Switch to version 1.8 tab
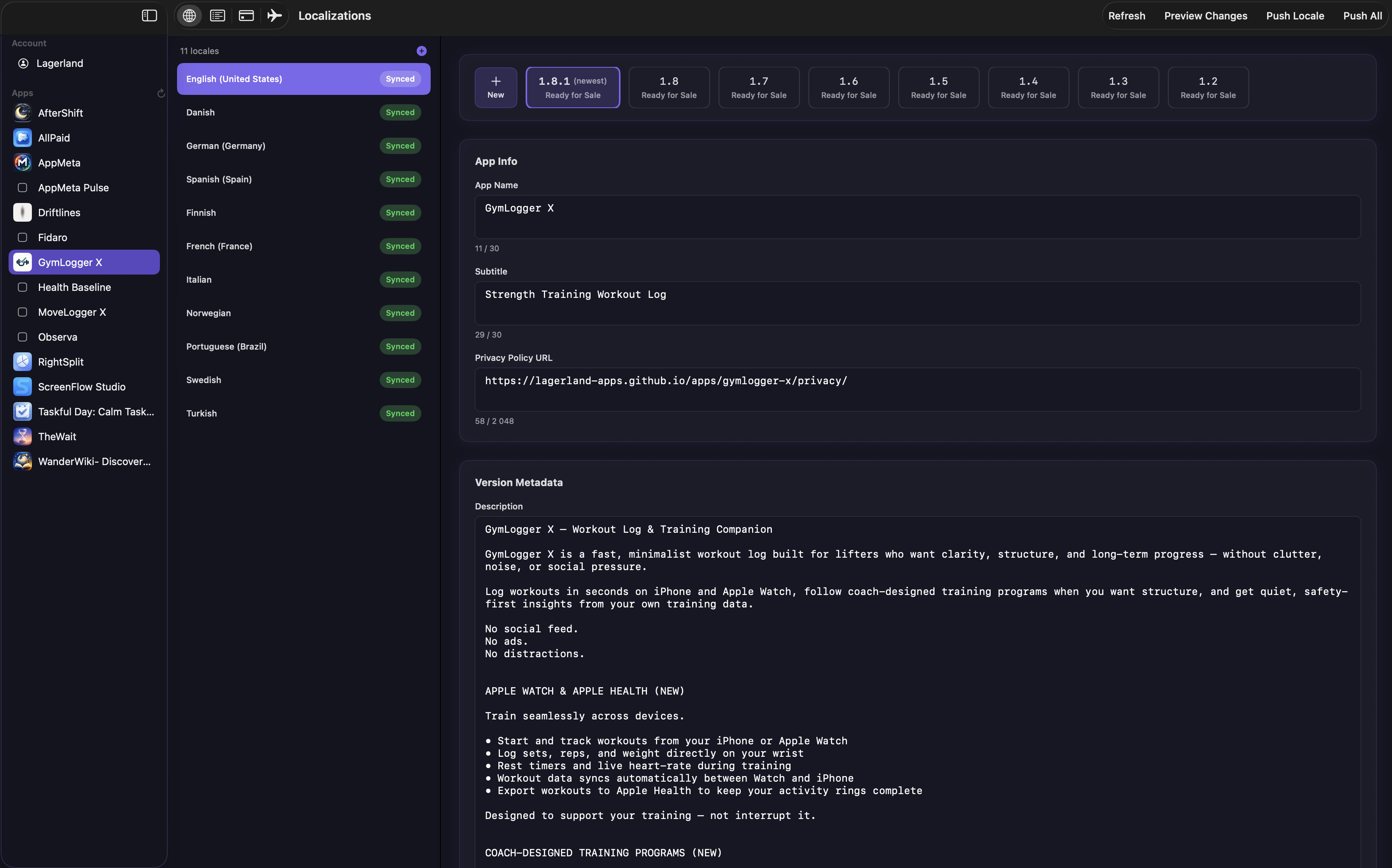 668,87
